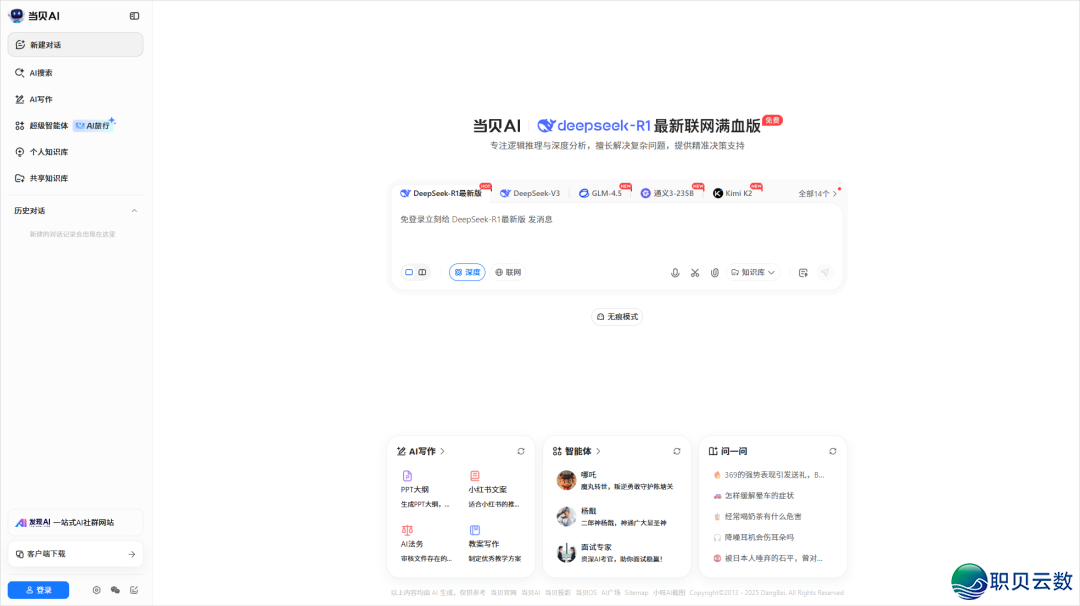
Task: Ask 369的强势表现引发送礼 question
Action: coord(769,475)
